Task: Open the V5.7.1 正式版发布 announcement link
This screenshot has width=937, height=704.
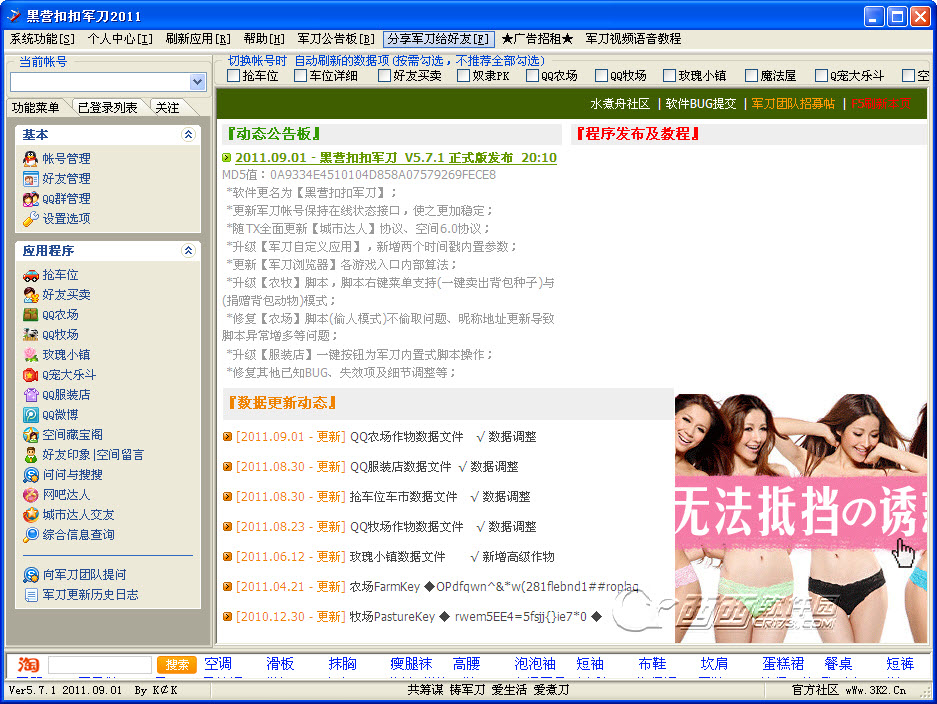Action: [395, 157]
